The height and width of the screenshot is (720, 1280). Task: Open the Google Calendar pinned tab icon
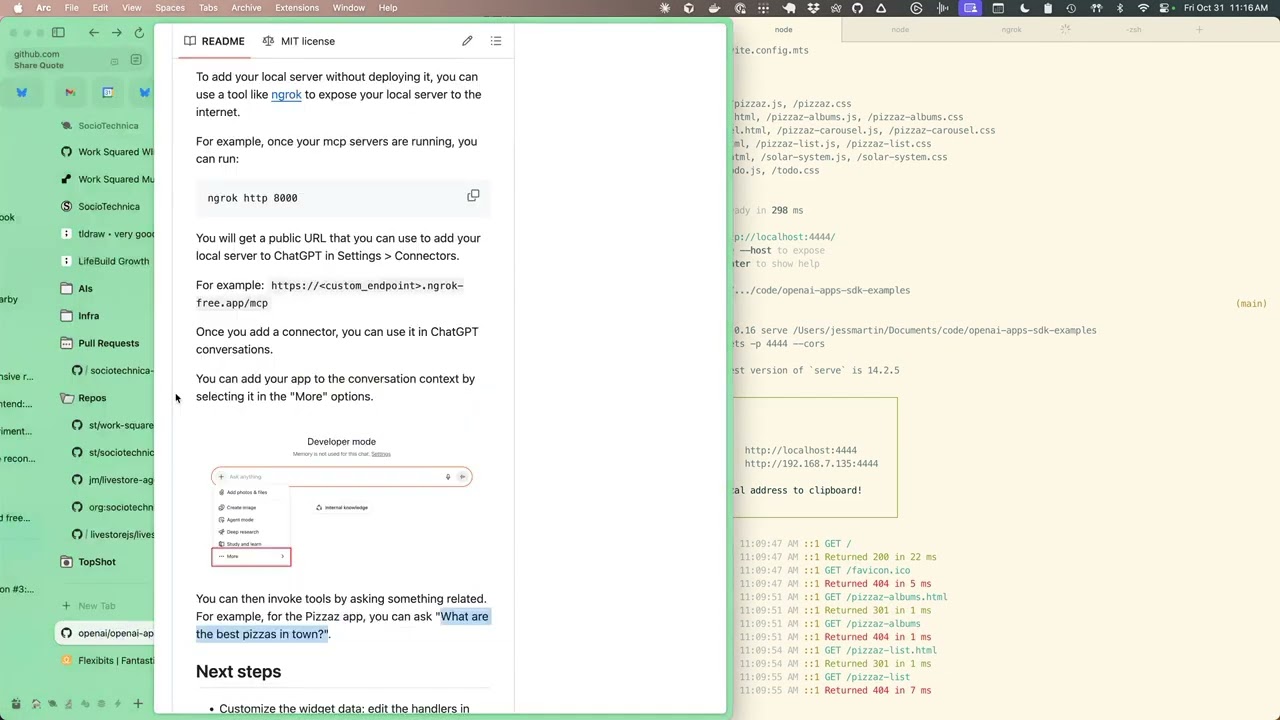pos(108,92)
